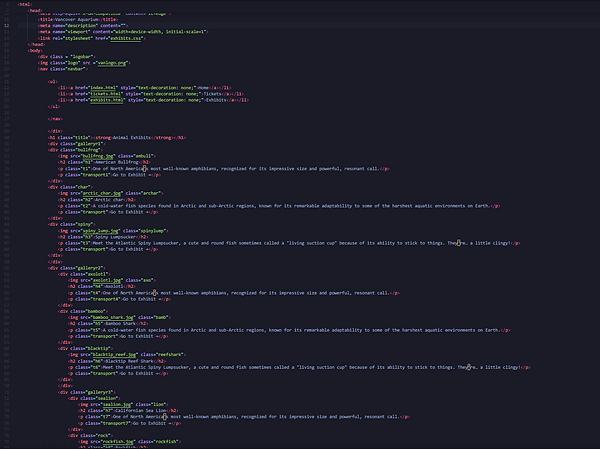Click the "transport1" class name
Viewport: 600px width, 449px height.
pyautogui.click(x=94, y=175)
